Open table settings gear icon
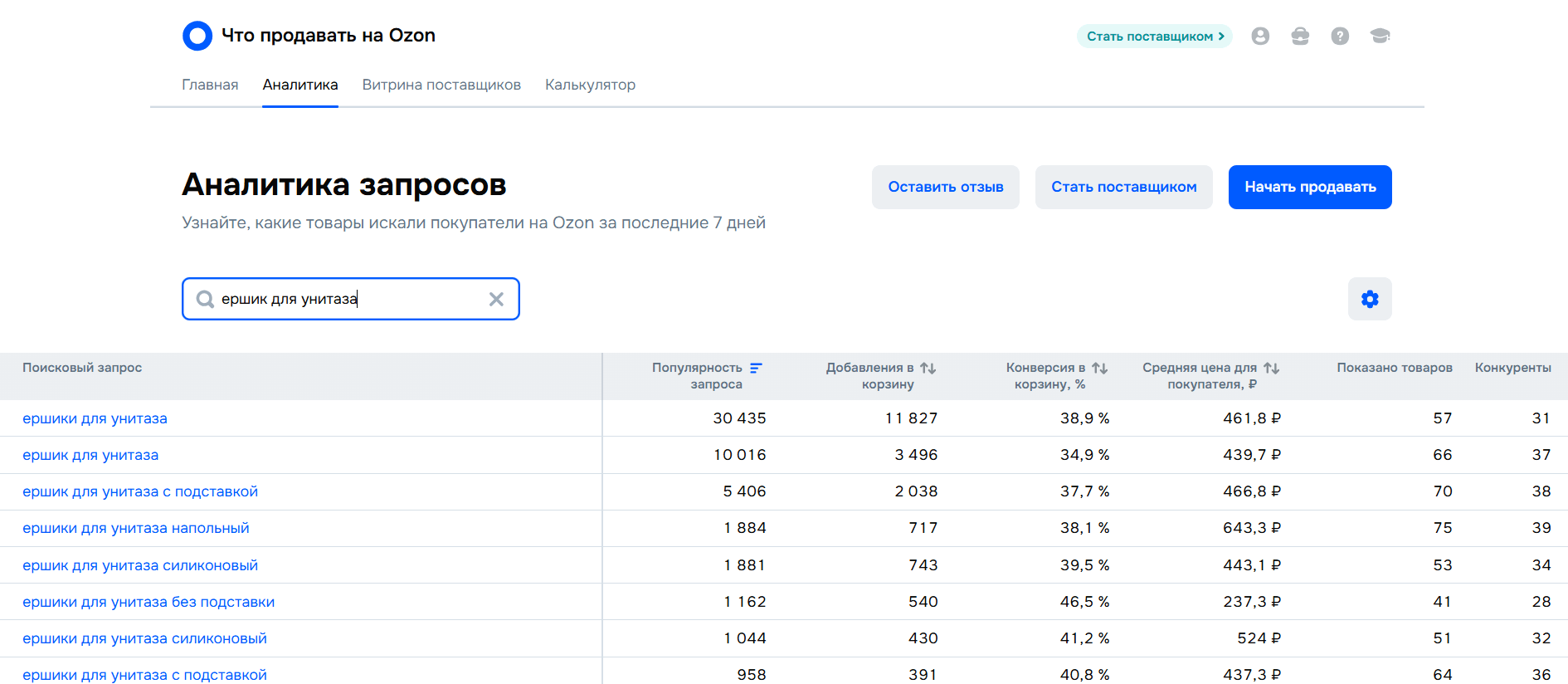Viewport: 1568px width, 684px height. click(x=1370, y=299)
